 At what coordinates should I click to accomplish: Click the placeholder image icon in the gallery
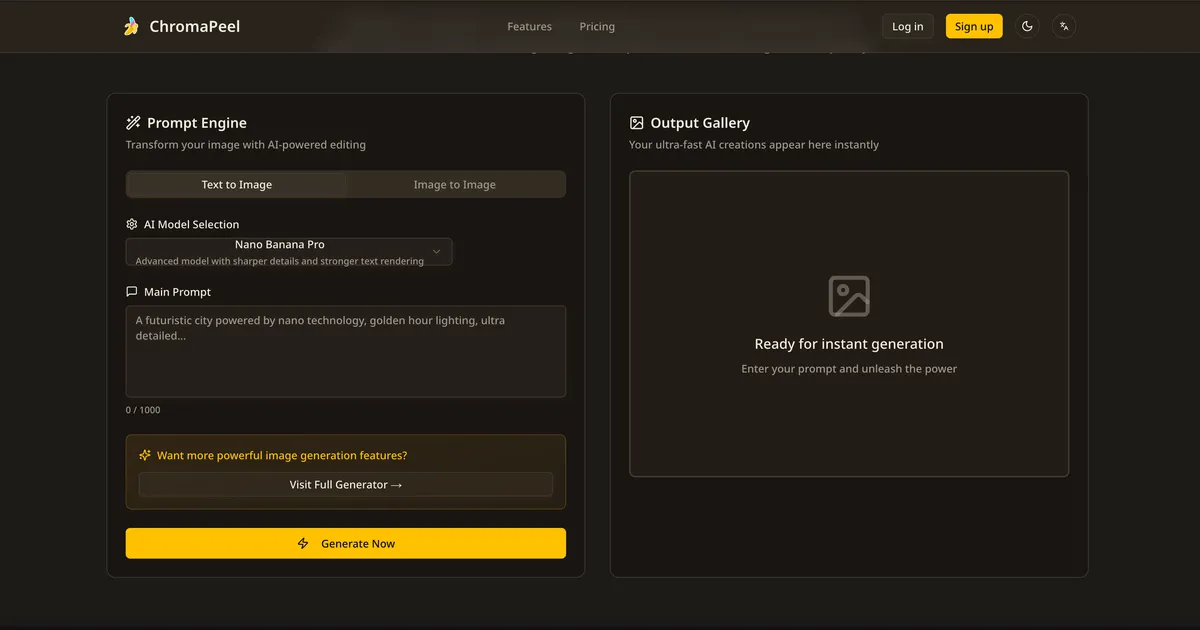(x=849, y=297)
